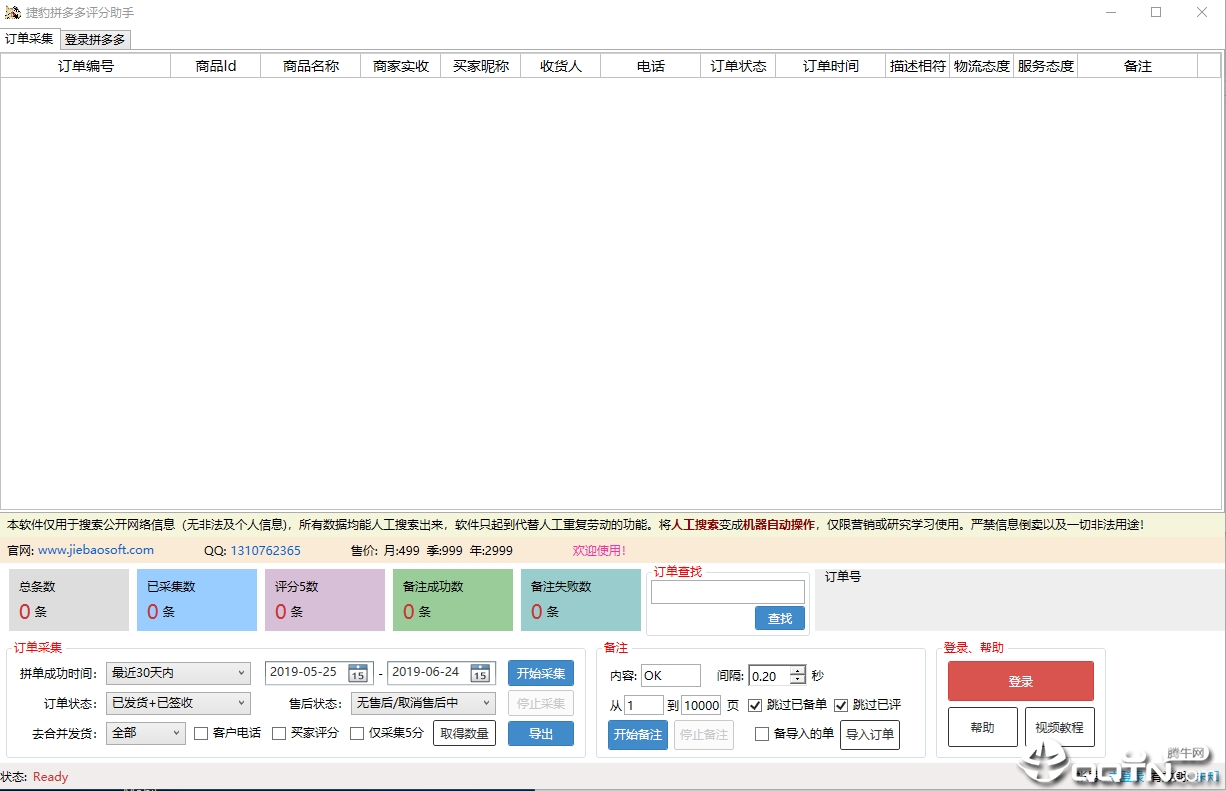
Task: Click 帮助 button
Action: tap(983, 727)
